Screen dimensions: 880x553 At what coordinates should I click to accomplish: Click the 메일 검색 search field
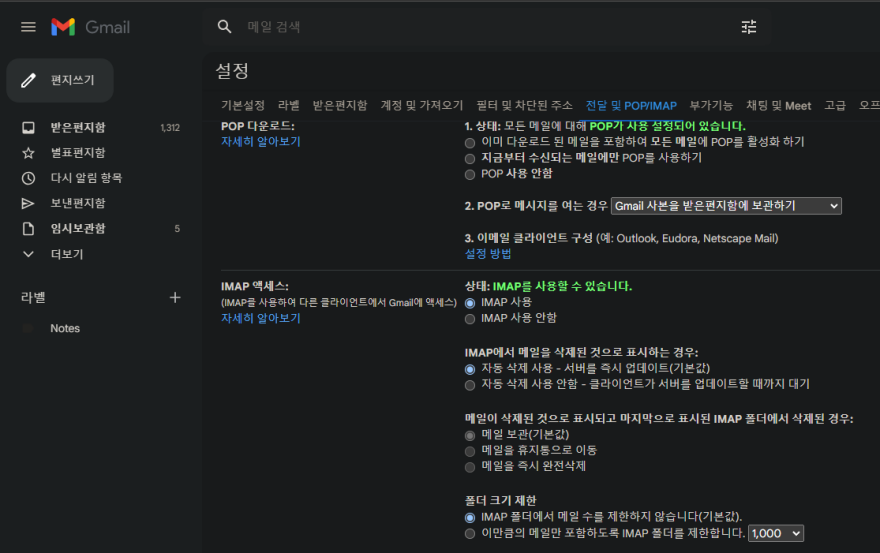click(488, 26)
